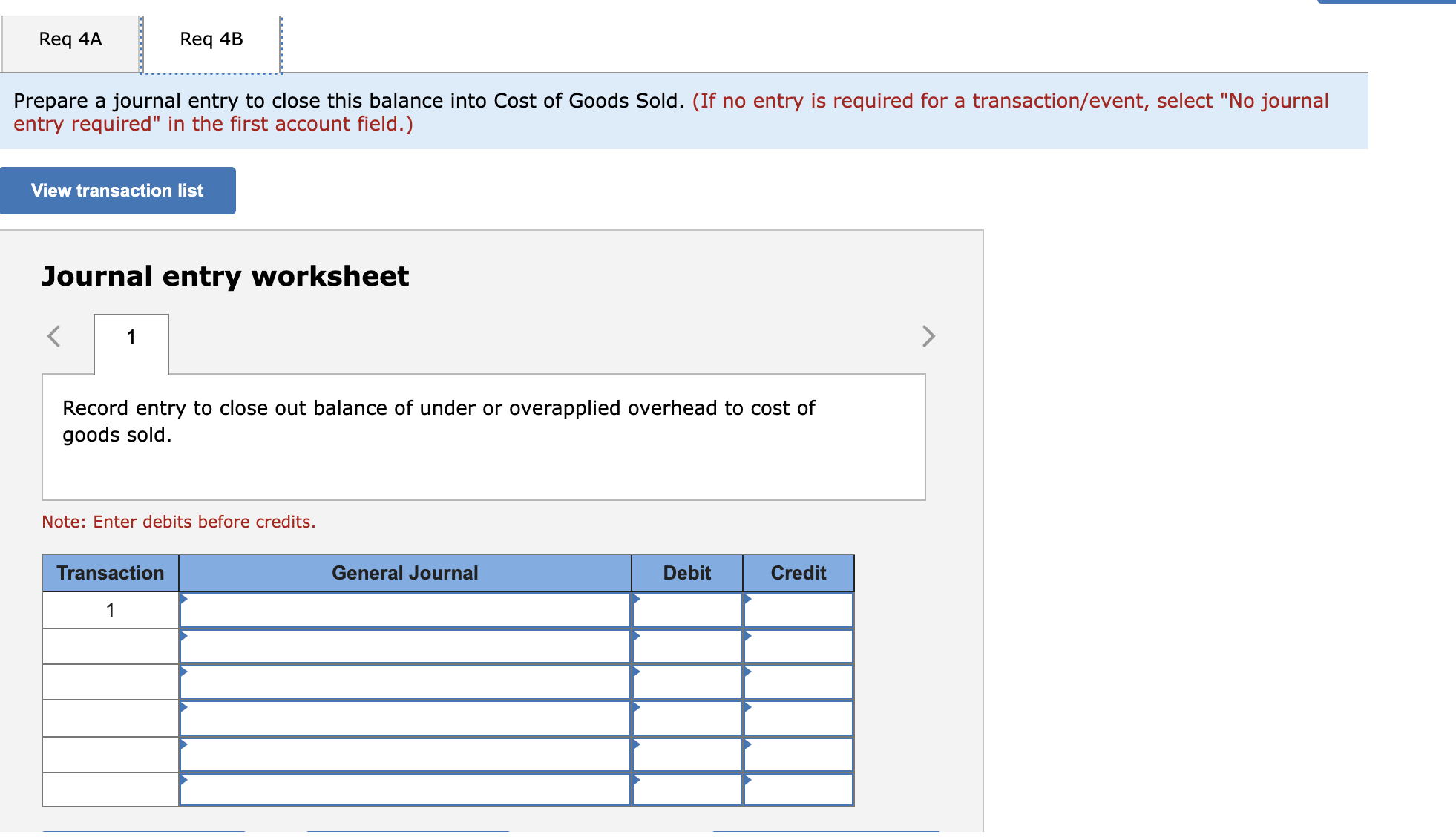
Task: Switch to the Req 4A tab
Action: [x=70, y=39]
